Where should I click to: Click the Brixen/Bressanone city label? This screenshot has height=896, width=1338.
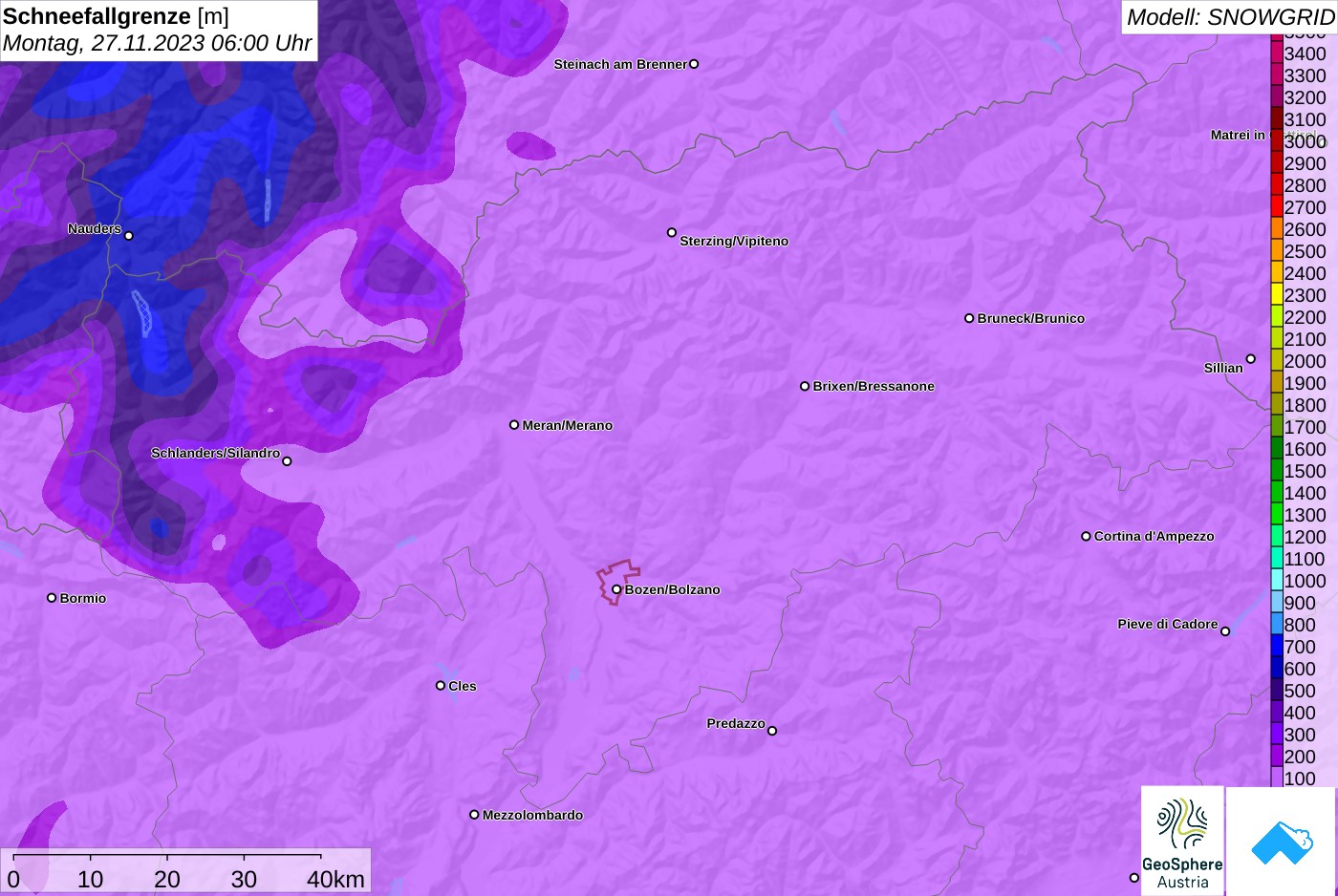point(874,386)
